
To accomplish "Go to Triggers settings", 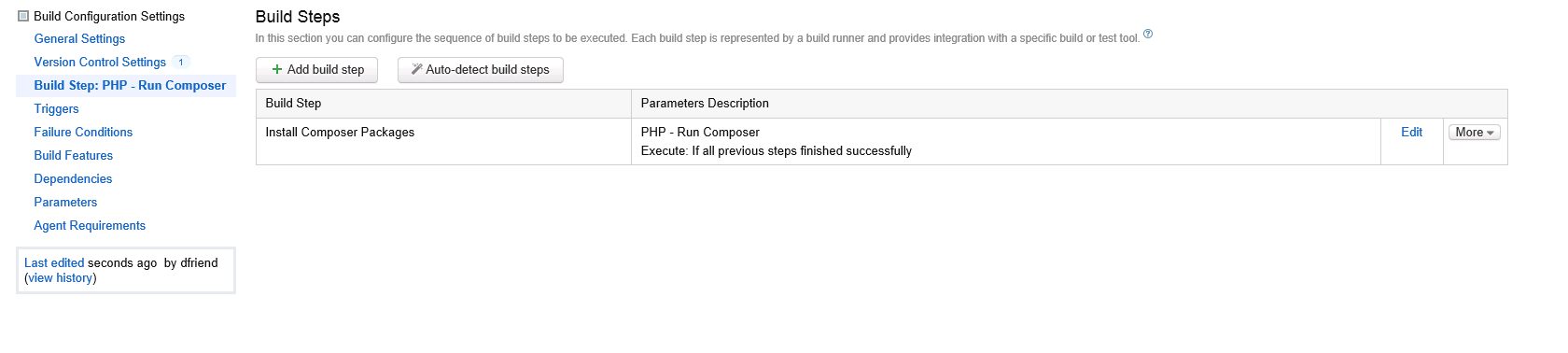I will tap(56, 109).
